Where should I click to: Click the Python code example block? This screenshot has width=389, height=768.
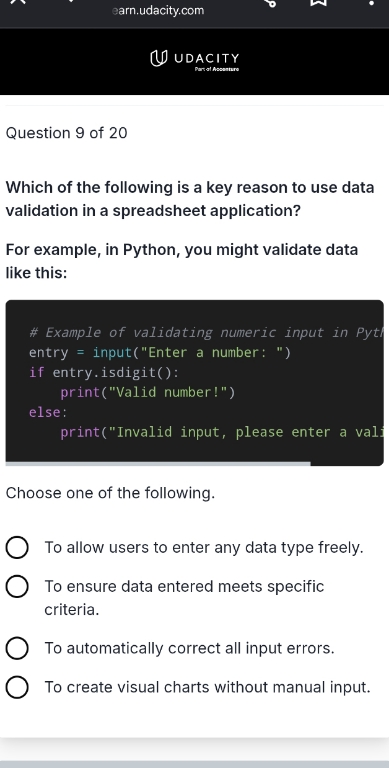[194, 383]
